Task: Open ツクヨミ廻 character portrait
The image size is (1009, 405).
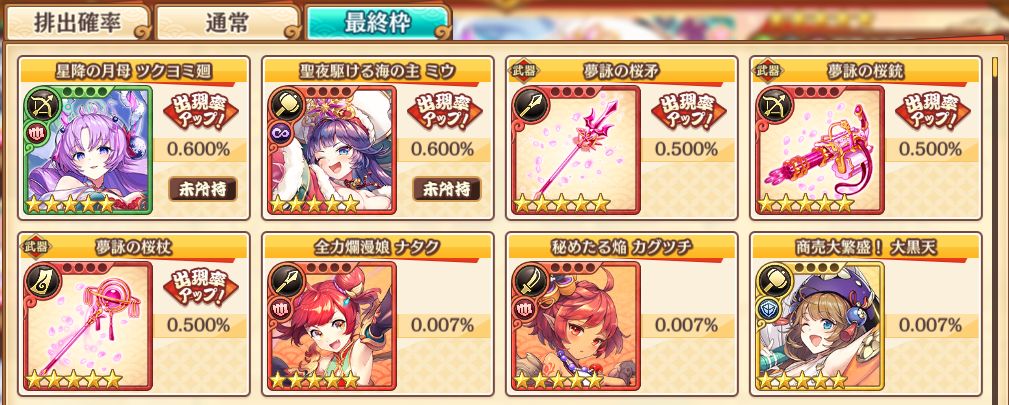Action: 88,149
